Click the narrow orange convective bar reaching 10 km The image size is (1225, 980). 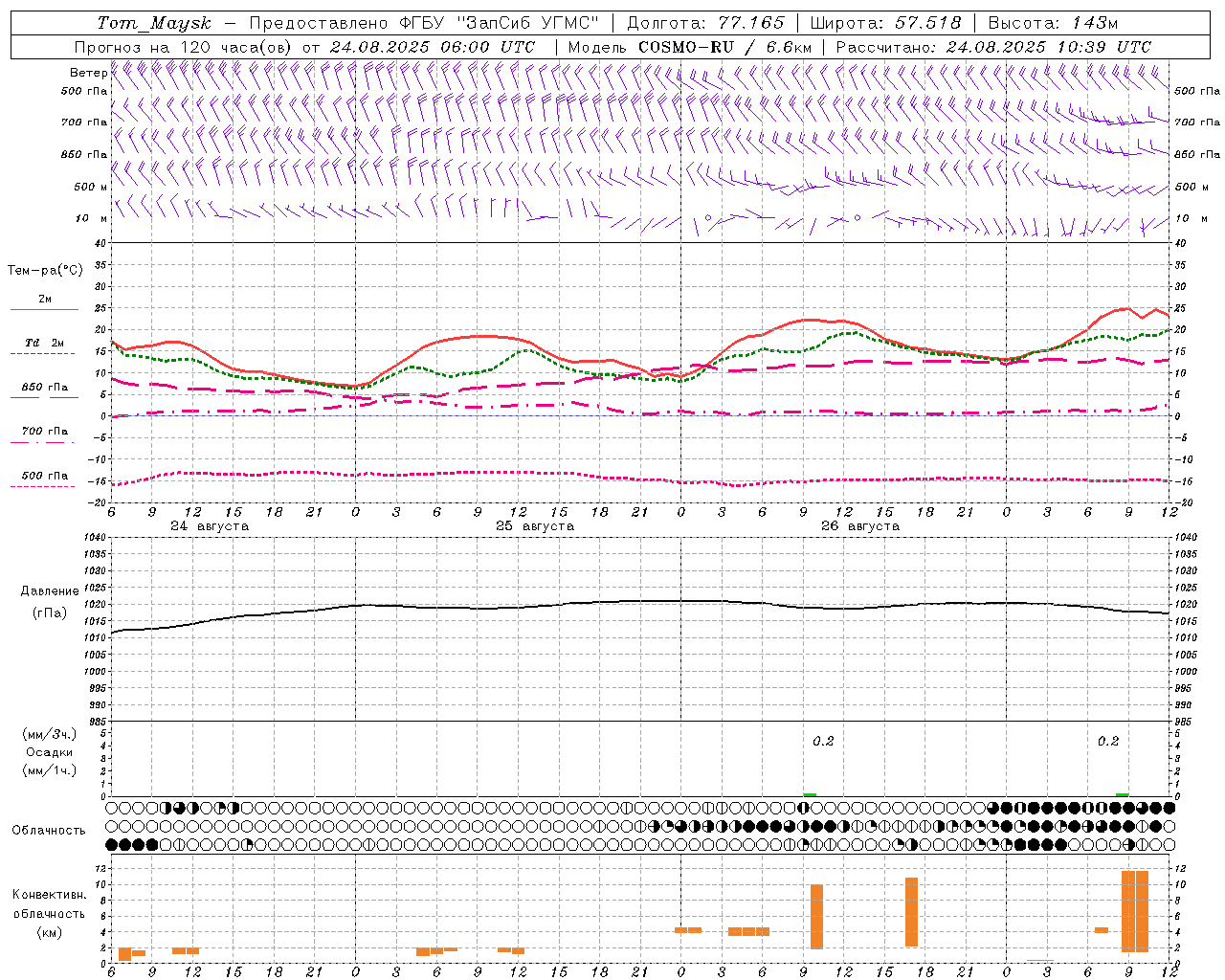pos(816,917)
